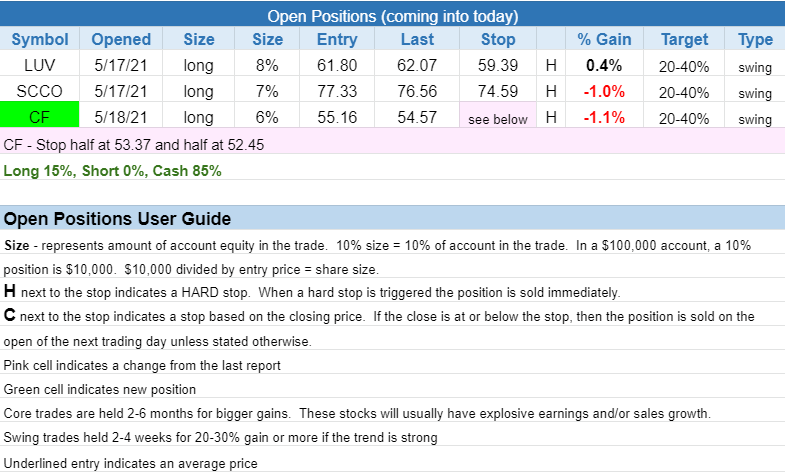Click the "Open Positions User Guide" heading
This screenshot has height=472, width=785.
pyautogui.click(x=118, y=219)
